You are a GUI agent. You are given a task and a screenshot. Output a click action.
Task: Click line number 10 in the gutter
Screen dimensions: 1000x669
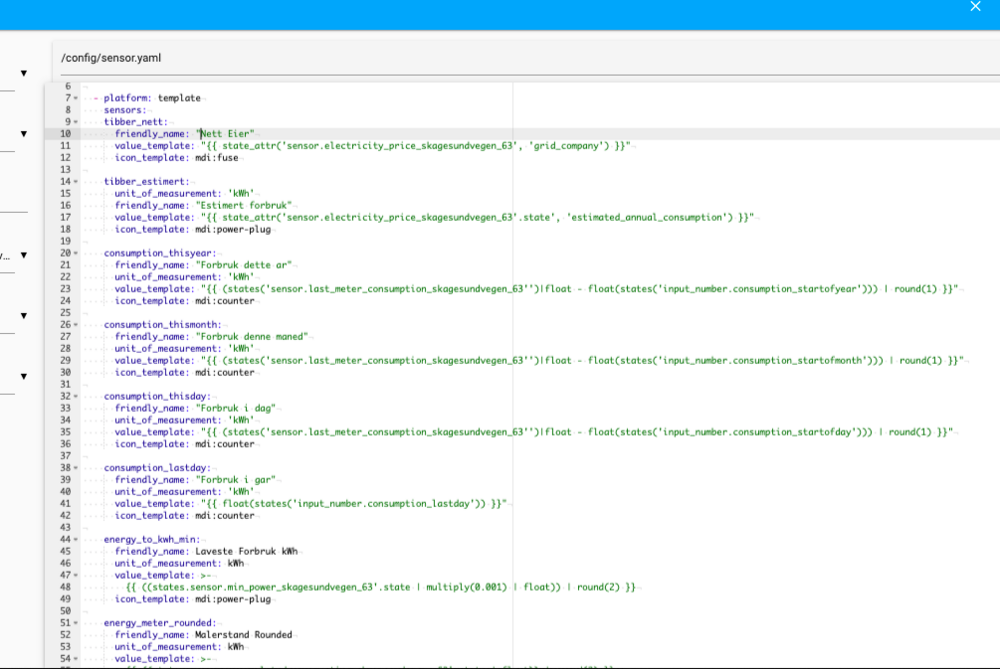point(65,134)
